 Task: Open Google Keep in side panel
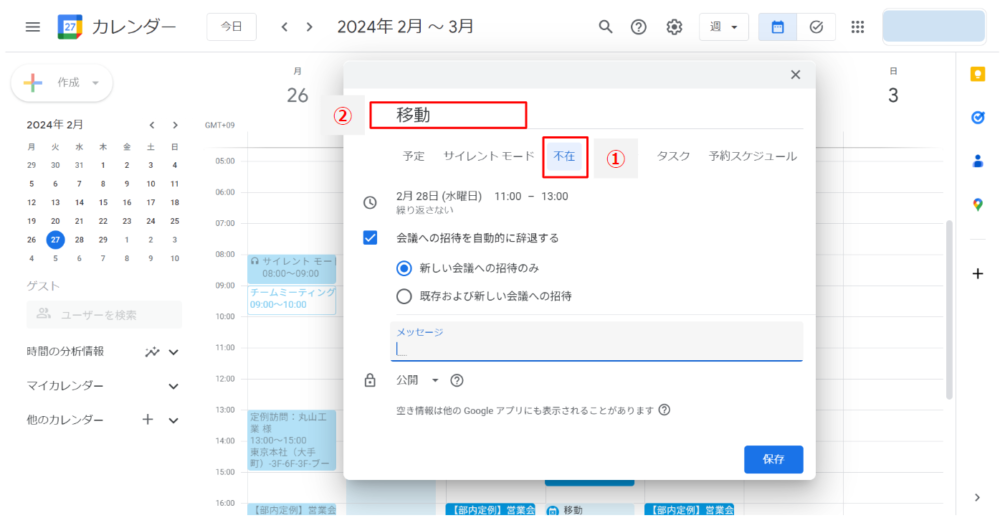tap(977, 74)
